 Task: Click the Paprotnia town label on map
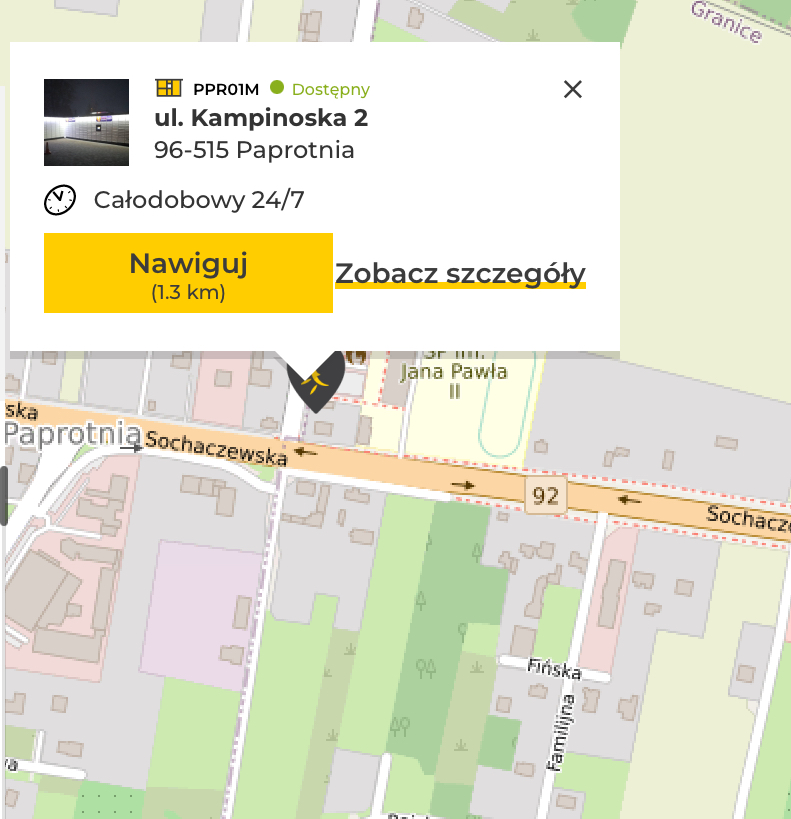pos(73,434)
